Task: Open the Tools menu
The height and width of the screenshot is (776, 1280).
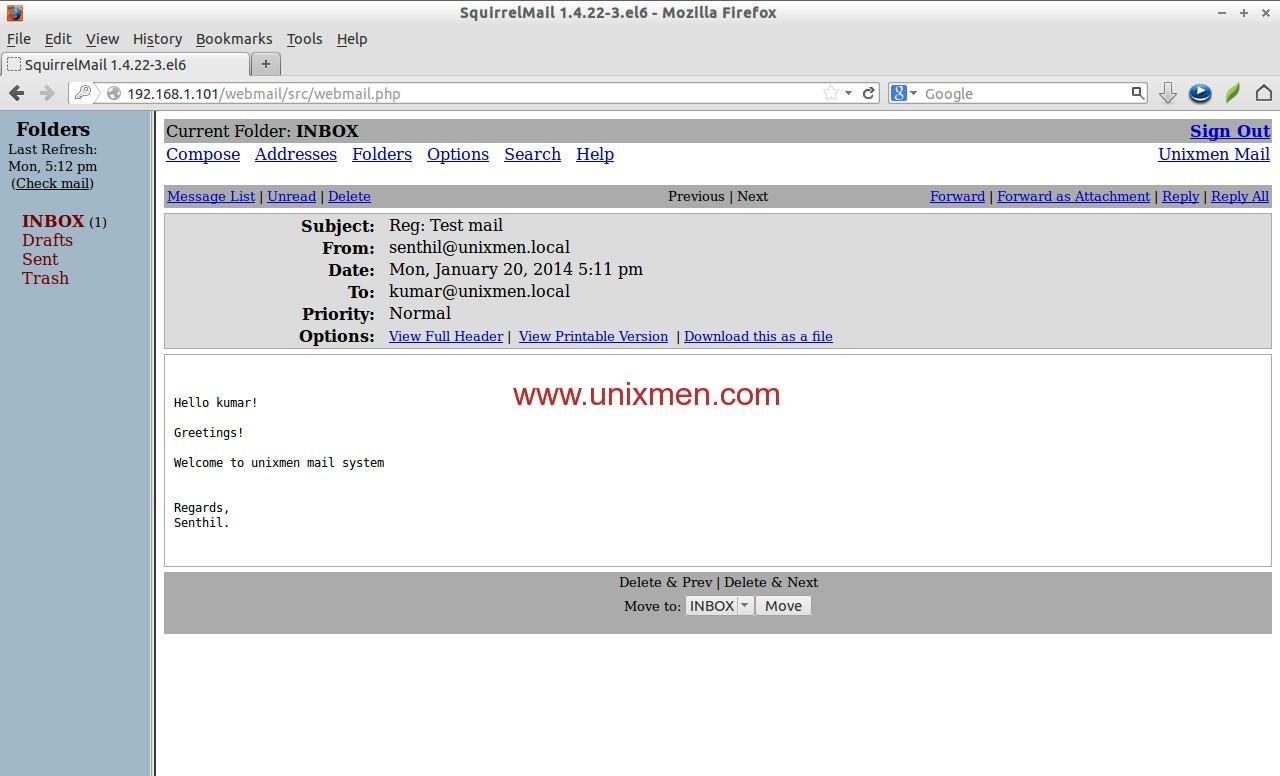Action: (304, 39)
